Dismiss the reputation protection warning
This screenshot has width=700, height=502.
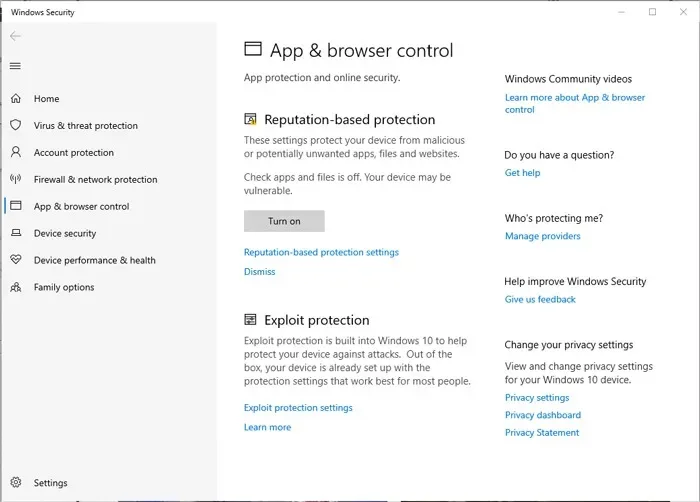coord(259,272)
